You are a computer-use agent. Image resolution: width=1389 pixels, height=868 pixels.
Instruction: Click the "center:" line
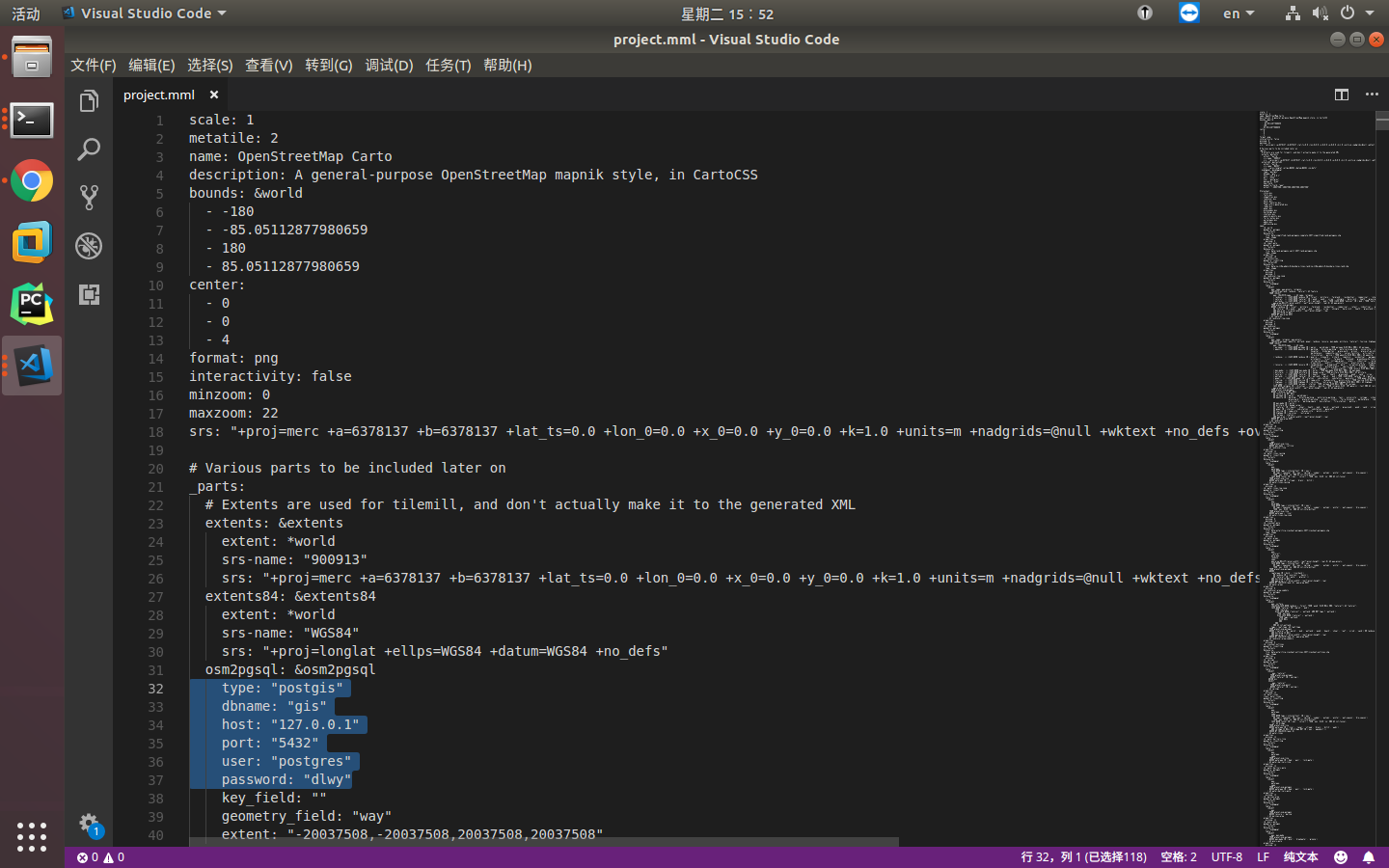click(217, 285)
